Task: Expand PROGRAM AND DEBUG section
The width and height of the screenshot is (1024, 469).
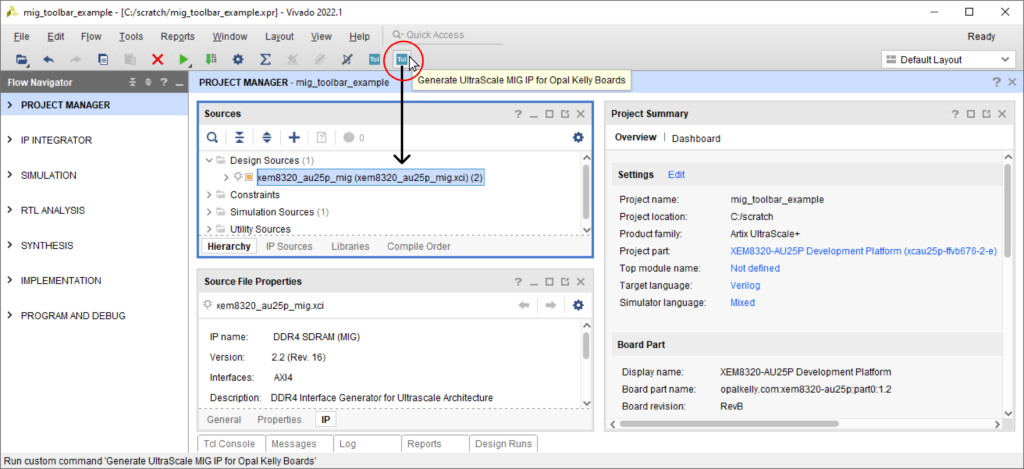Action: tap(10, 315)
